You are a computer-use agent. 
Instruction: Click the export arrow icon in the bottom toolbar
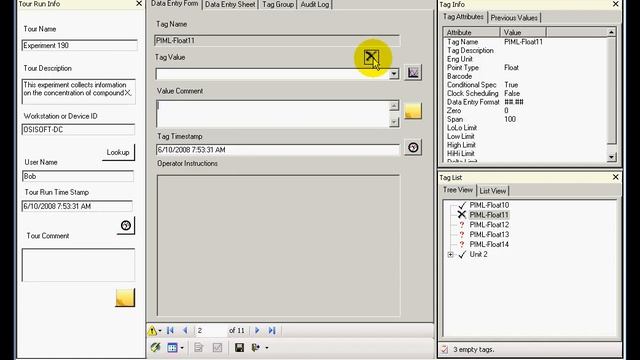[256, 348]
